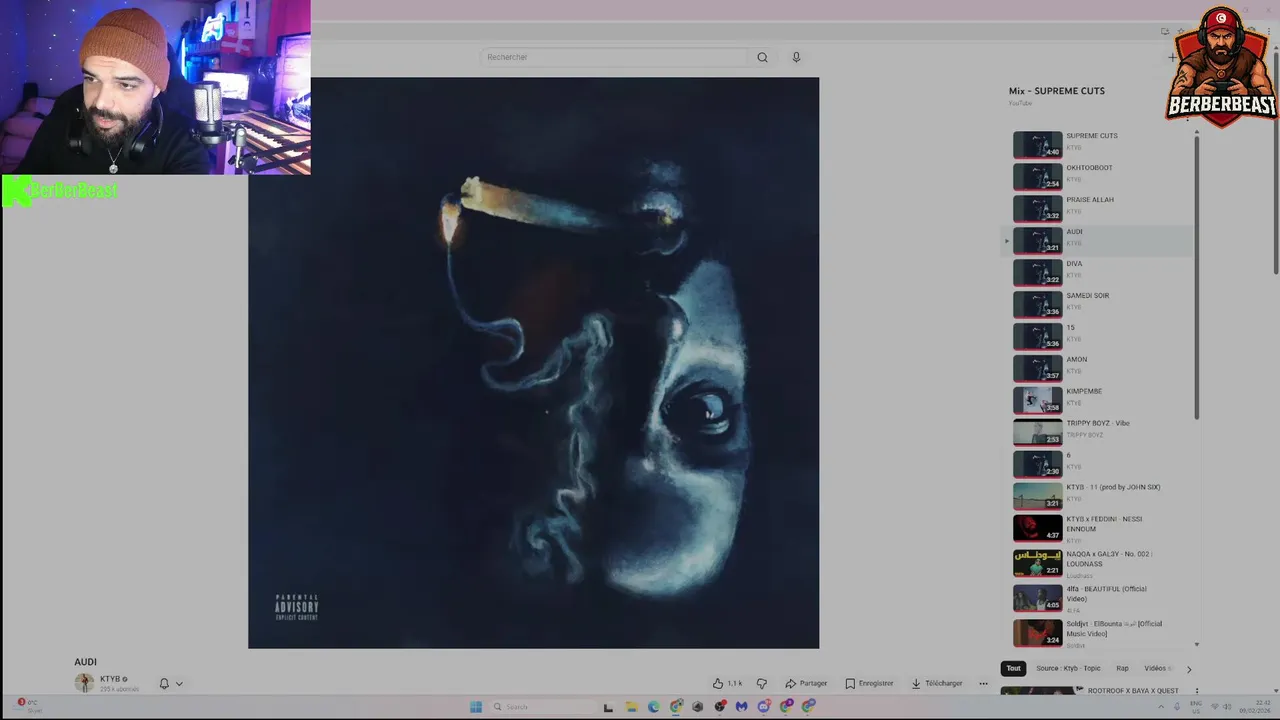Open taskbar clock and date
Image resolution: width=1280 pixels, height=720 pixels.
click(x=1255, y=707)
